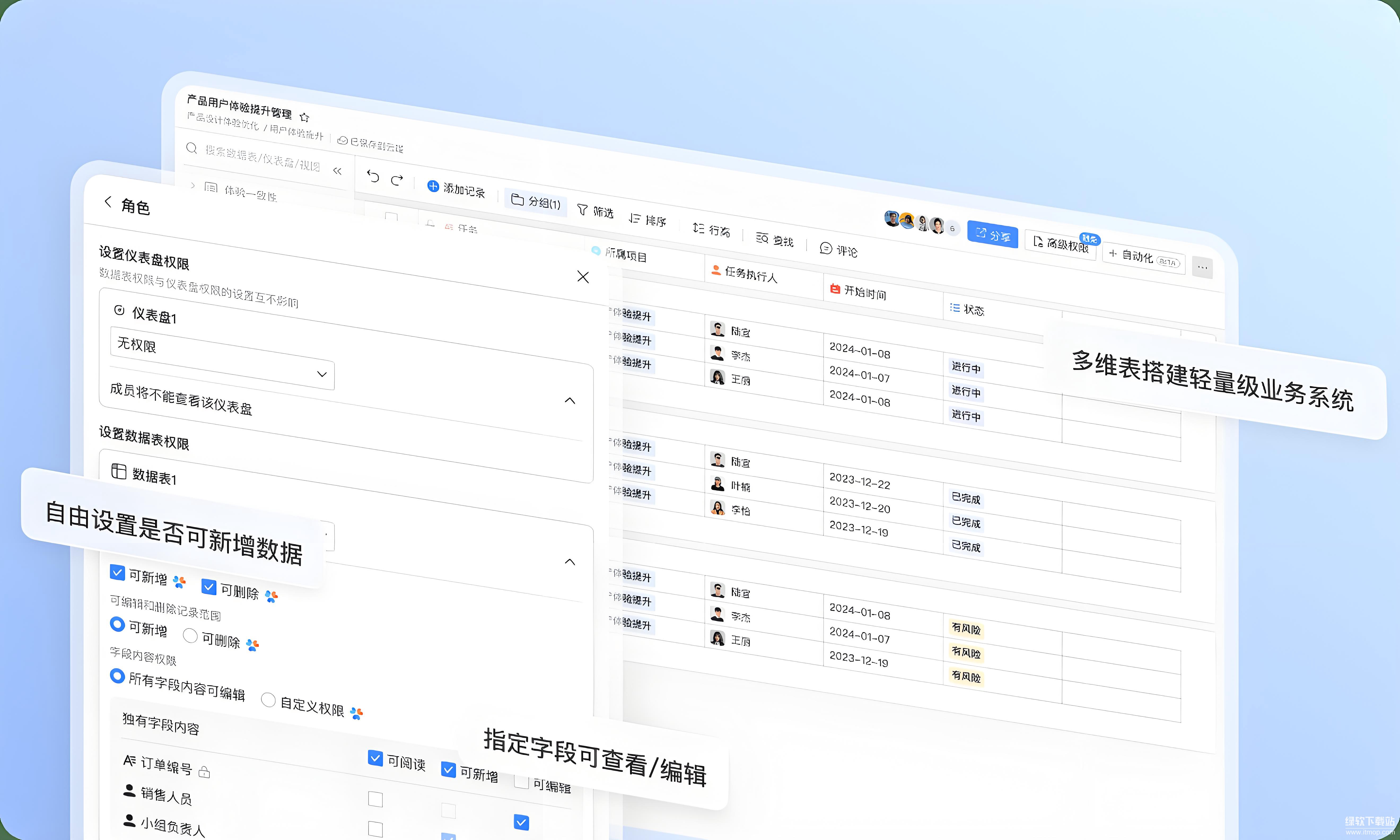This screenshot has height=840, width=1400.
Task: Uncheck the 可删除 checkbox
Action: coord(209,587)
